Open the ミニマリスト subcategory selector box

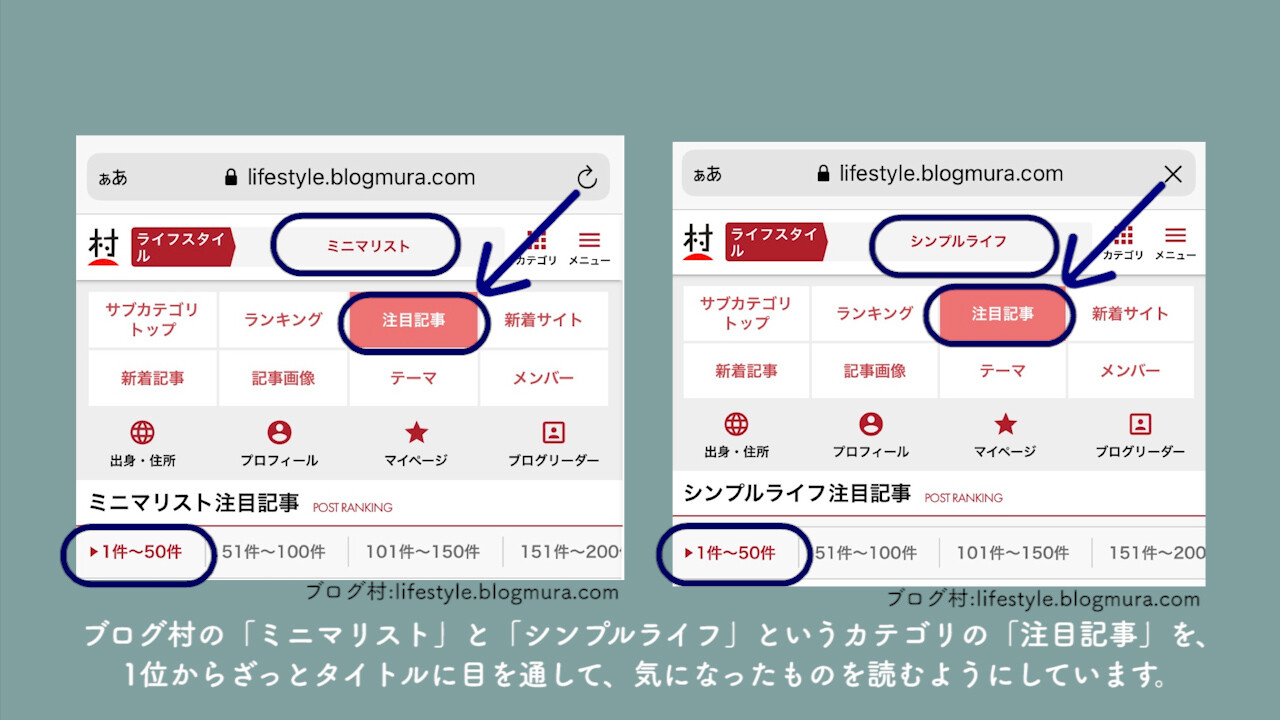[366, 246]
